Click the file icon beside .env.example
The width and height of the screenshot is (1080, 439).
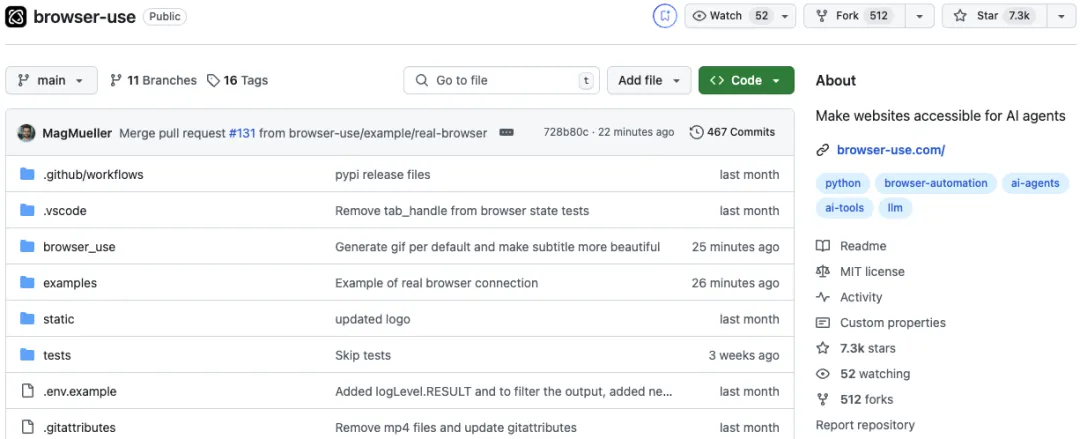pos(28,391)
